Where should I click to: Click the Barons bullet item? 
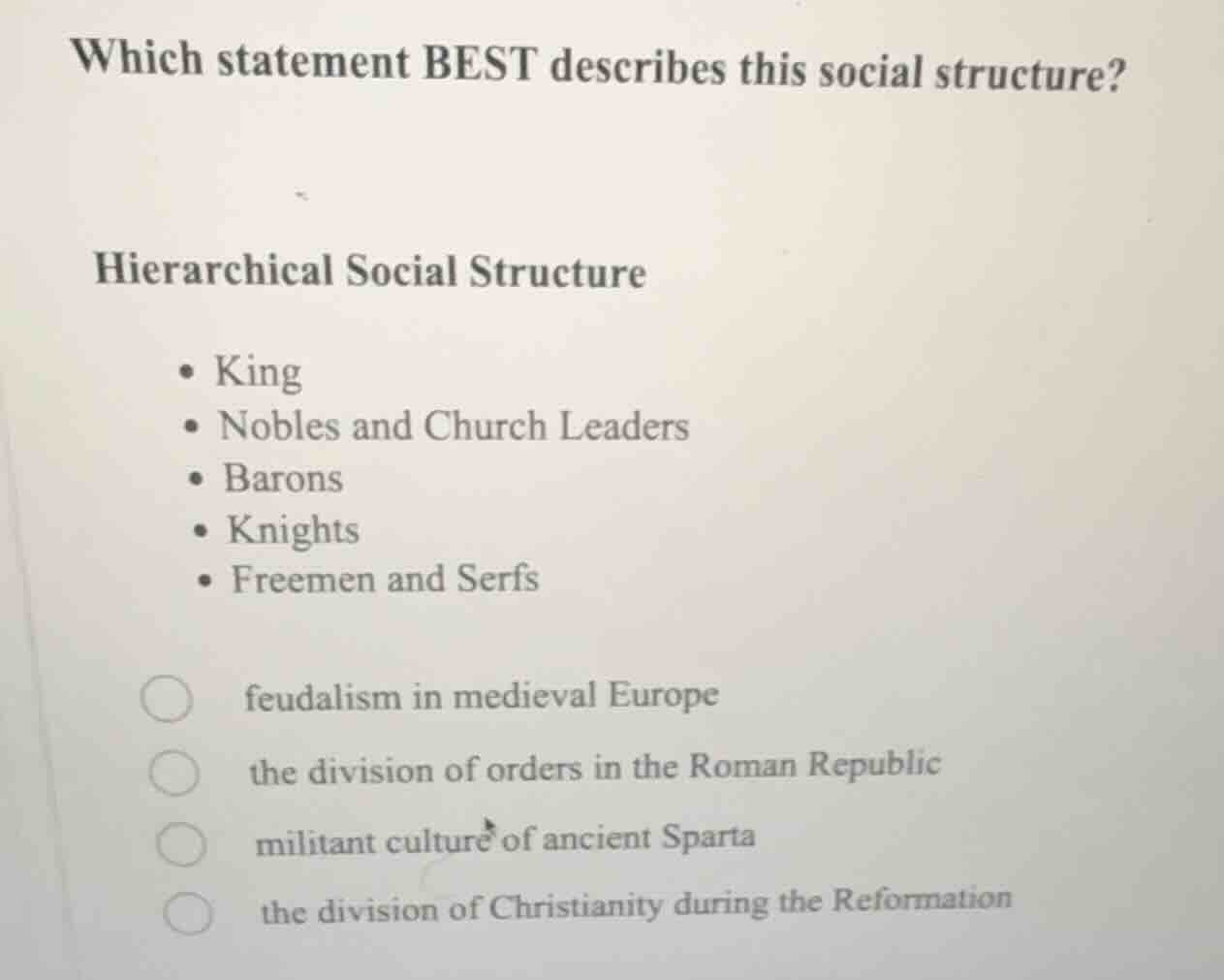point(283,477)
